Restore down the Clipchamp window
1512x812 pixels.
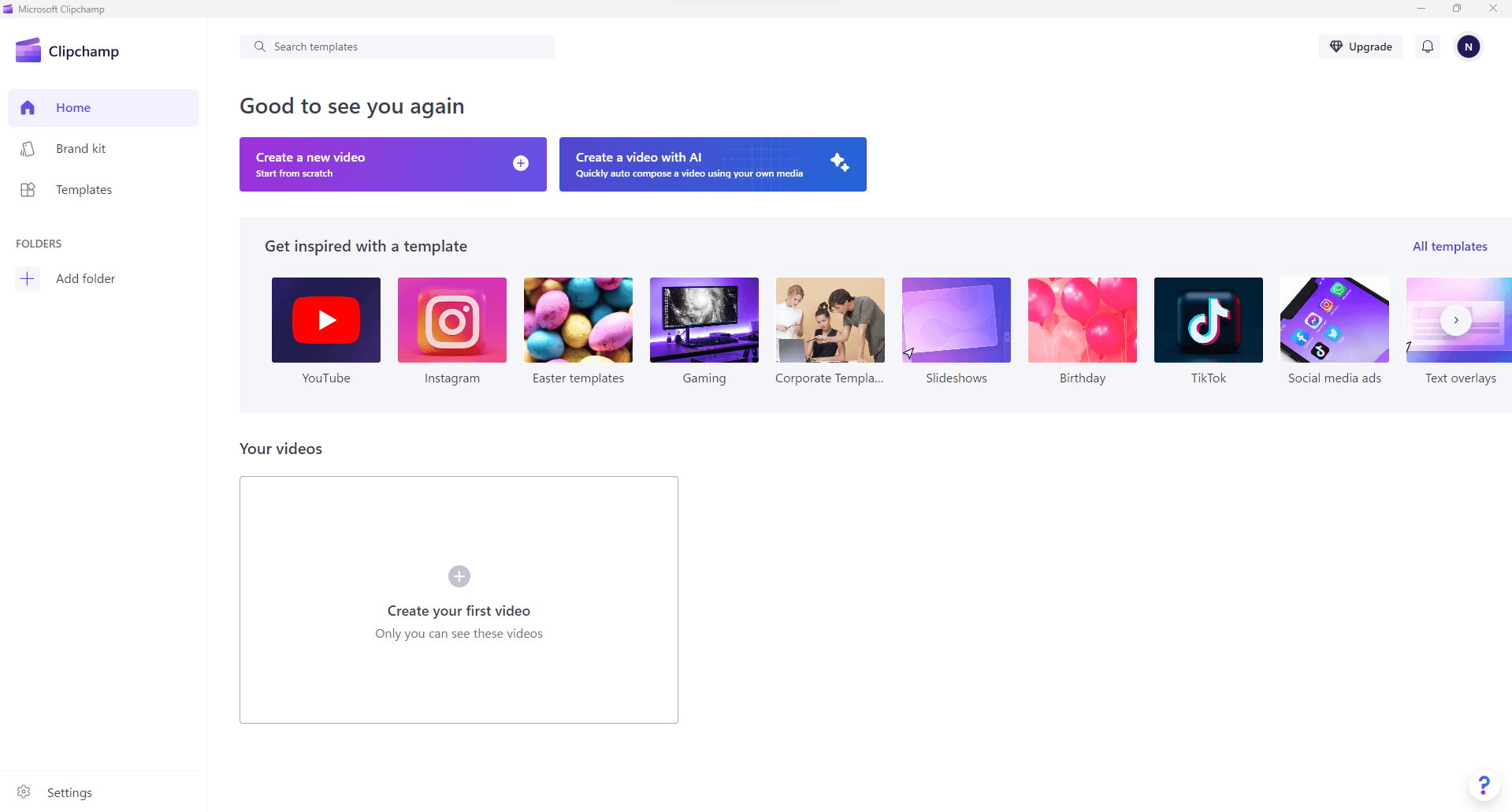(x=1457, y=9)
